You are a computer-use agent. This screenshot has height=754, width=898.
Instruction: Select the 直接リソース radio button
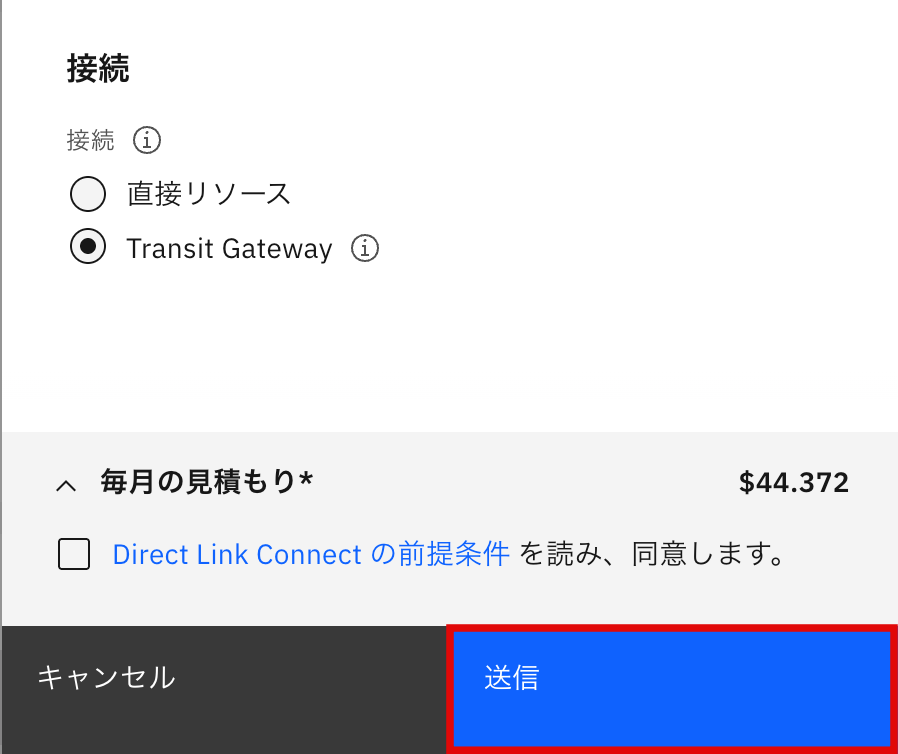[x=88, y=194]
